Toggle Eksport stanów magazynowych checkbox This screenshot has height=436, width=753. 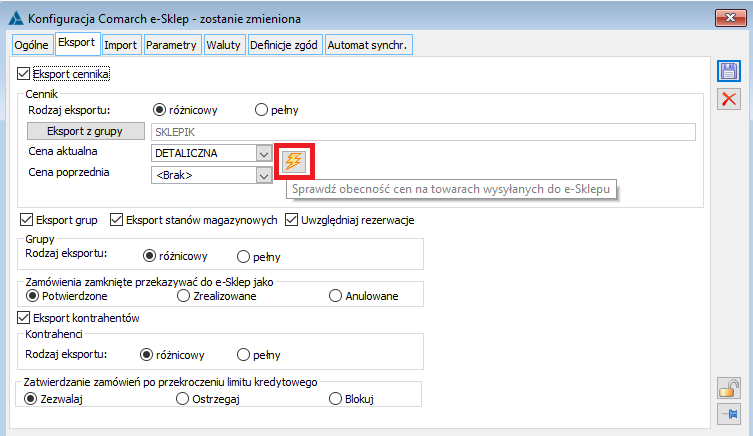click(x=116, y=220)
